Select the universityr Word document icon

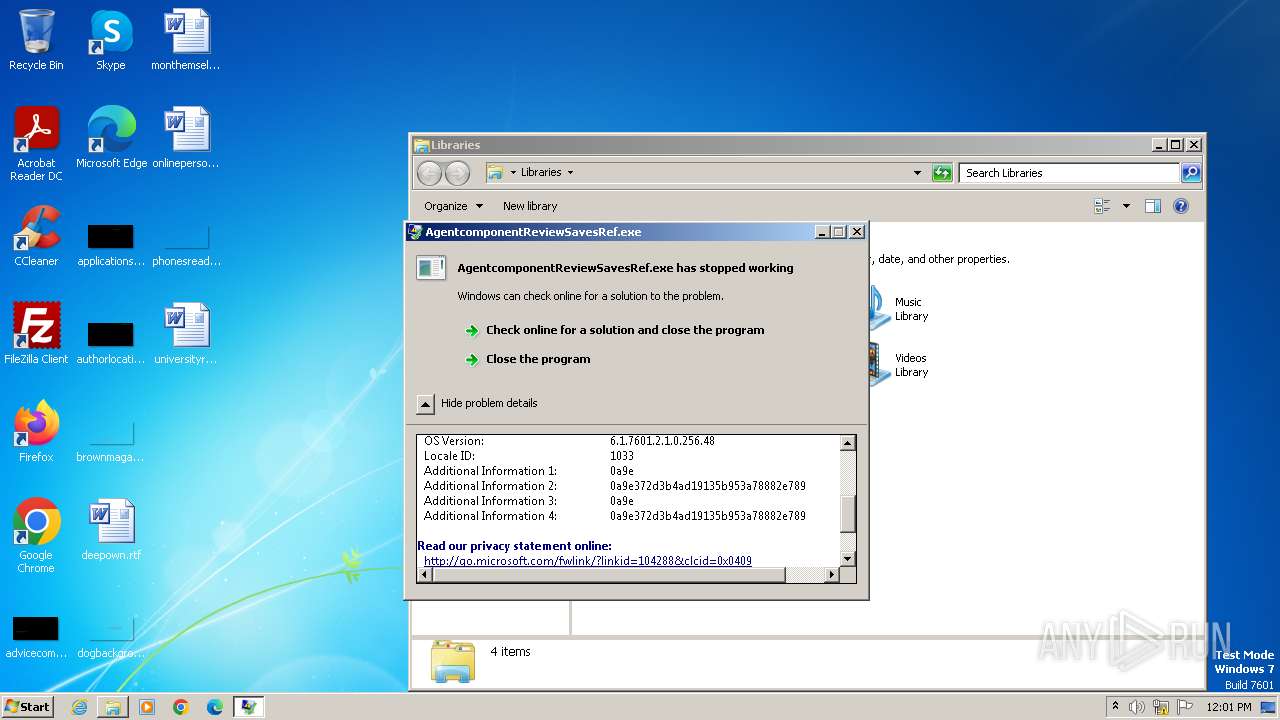[x=186, y=334]
